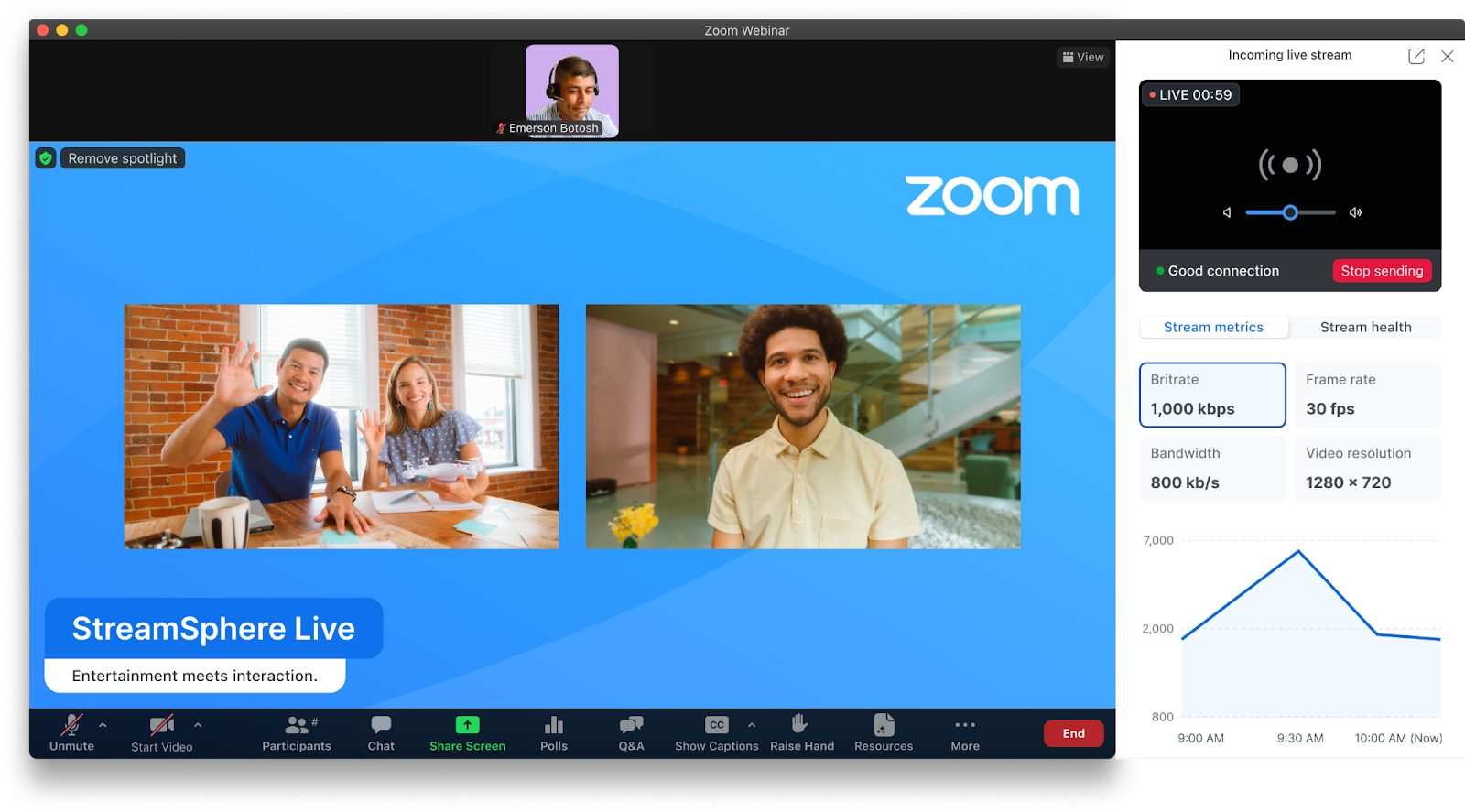This screenshot has width=1465, height=812.
Task: Click the green full-screen window button
Action: (81, 30)
